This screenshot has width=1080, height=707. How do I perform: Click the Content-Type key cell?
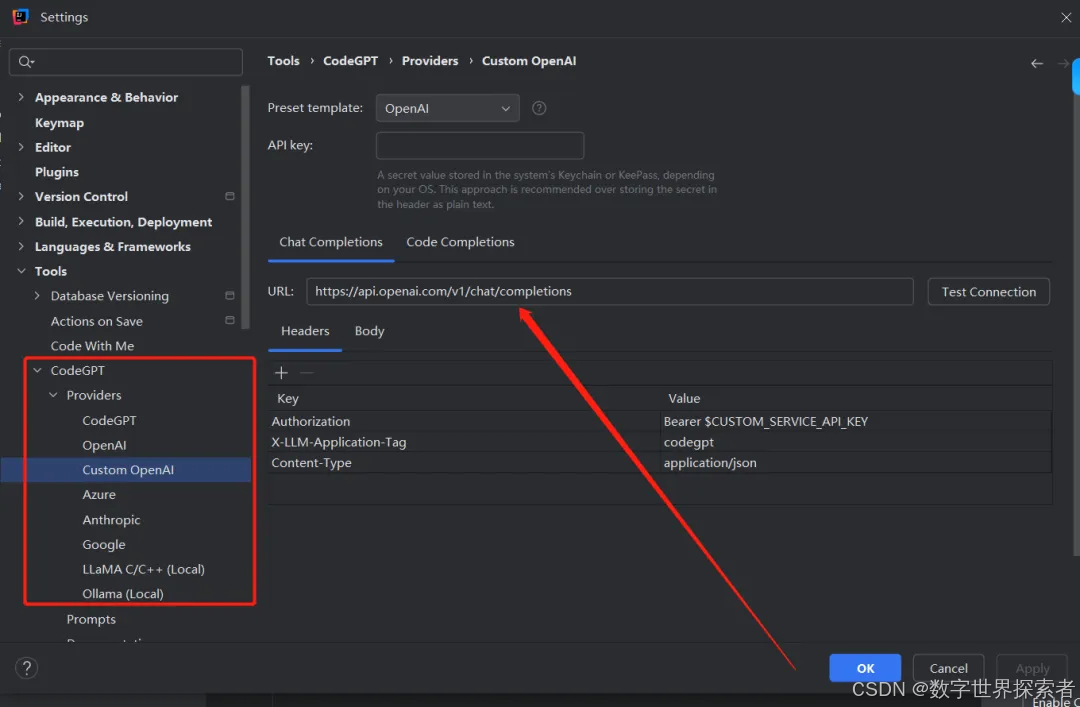[x=464, y=462]
